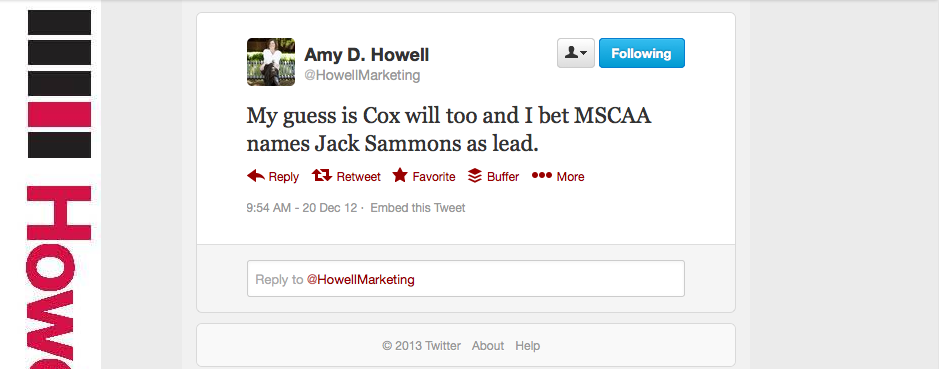Open the user actions person dropdown

tap(575, 53)
